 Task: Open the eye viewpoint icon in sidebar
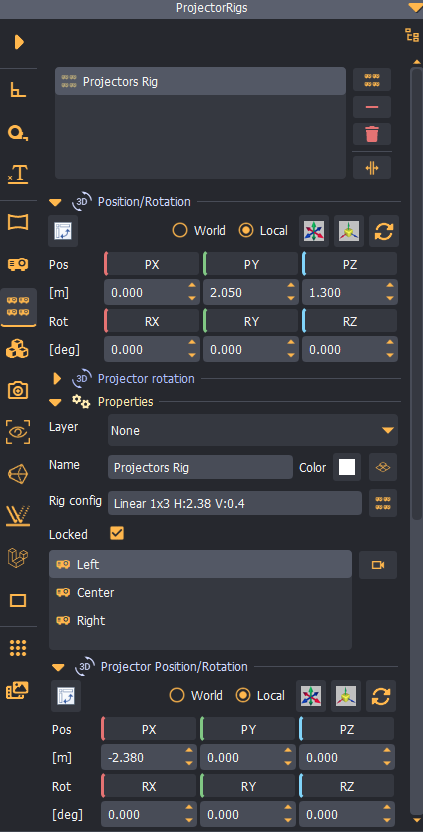19,432
